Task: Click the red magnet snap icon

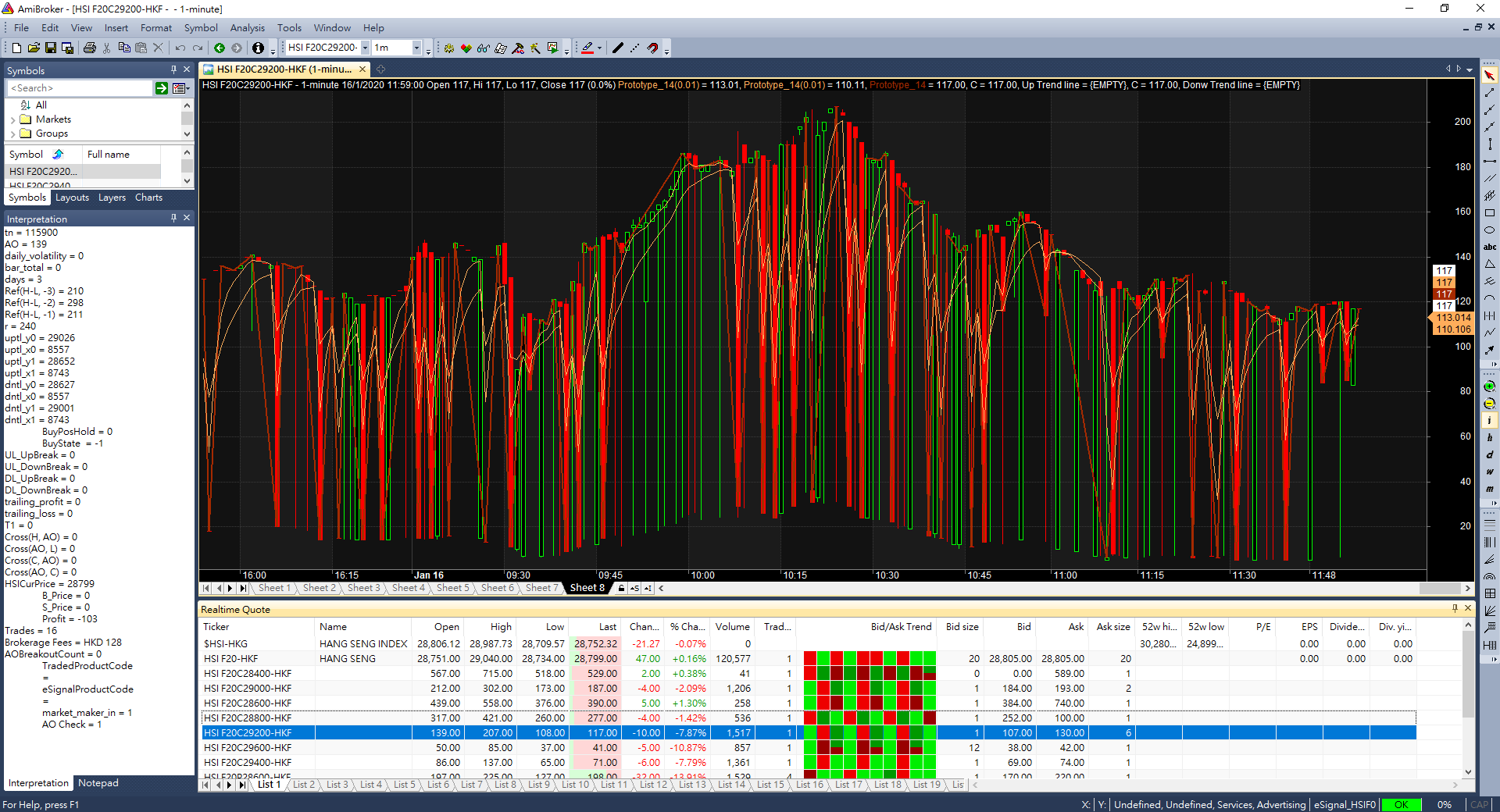Action: pos(653,48)
